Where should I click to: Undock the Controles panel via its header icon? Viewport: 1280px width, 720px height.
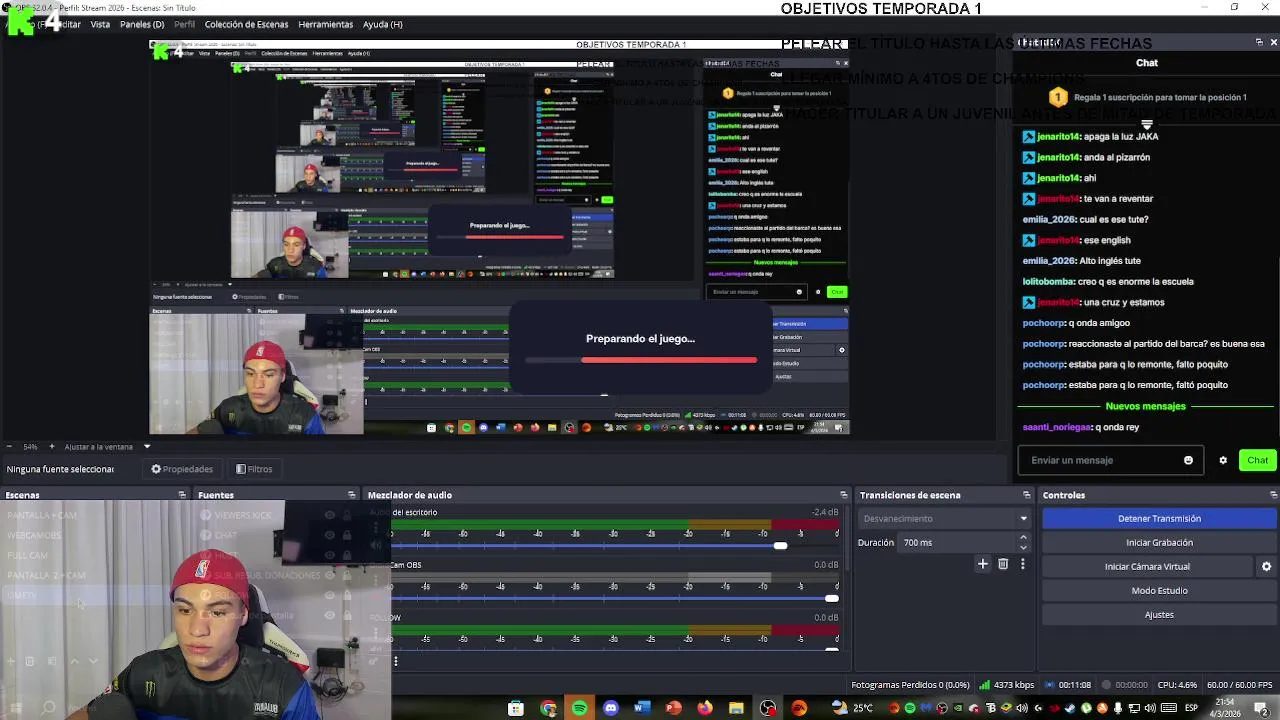(1273, 495)
